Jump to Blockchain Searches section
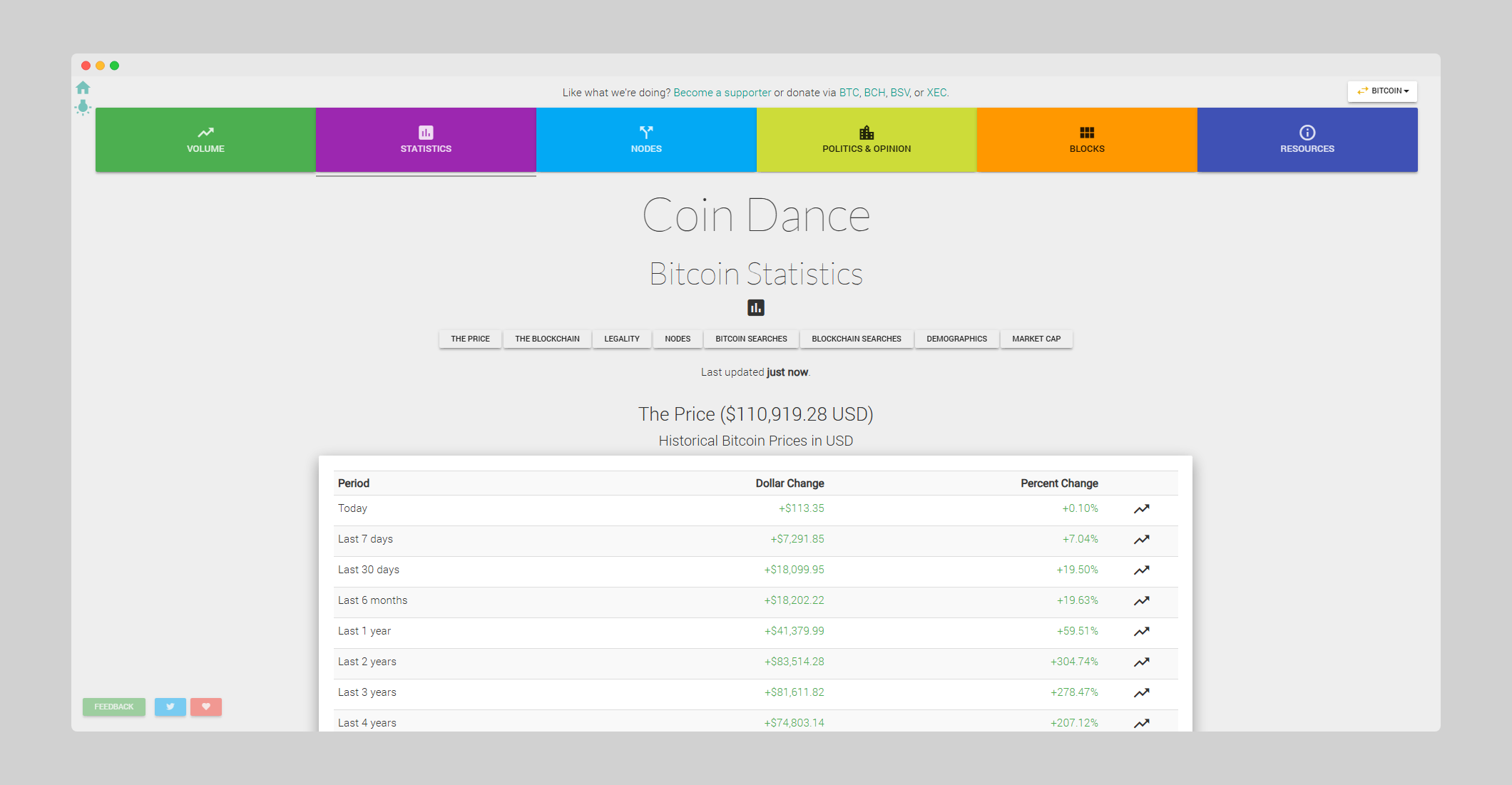The width and height of the screenshot is (1512, 785). tap(857, 339)
